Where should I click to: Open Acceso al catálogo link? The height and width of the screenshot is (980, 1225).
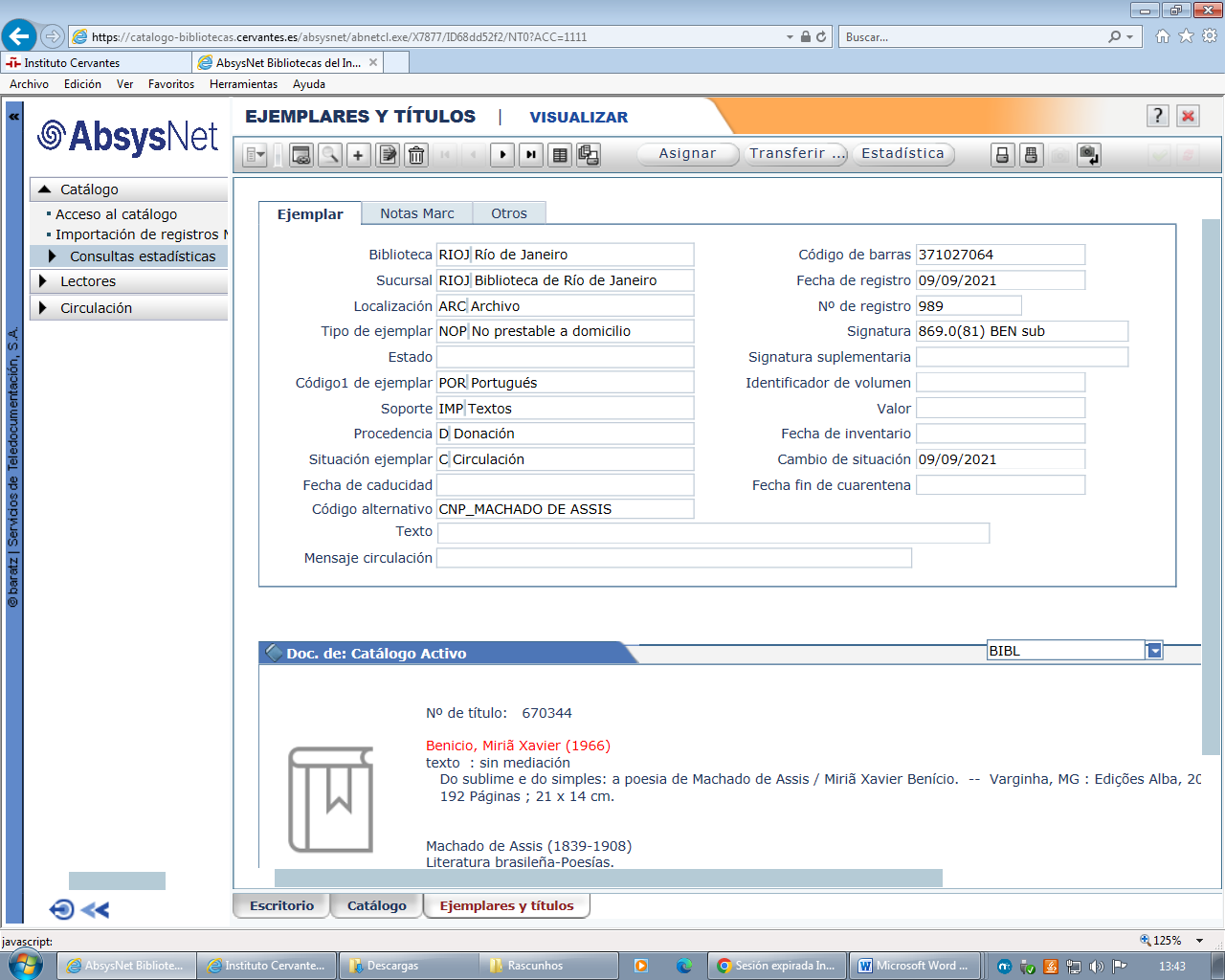(x=116, y=214)
